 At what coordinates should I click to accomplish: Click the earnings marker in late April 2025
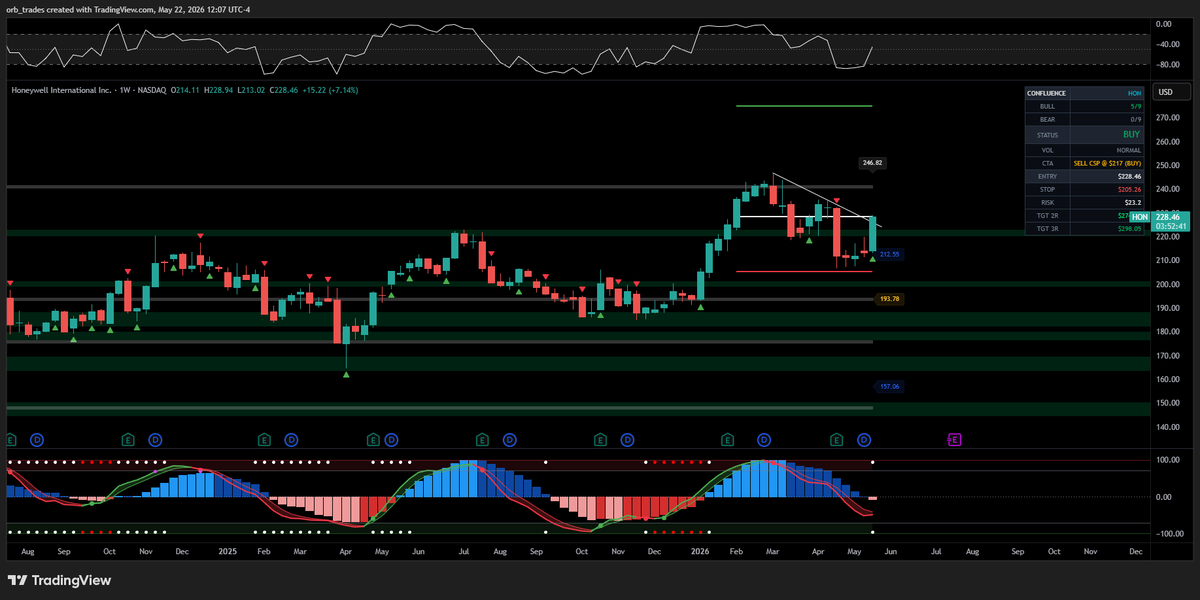(x=373, y=439)
